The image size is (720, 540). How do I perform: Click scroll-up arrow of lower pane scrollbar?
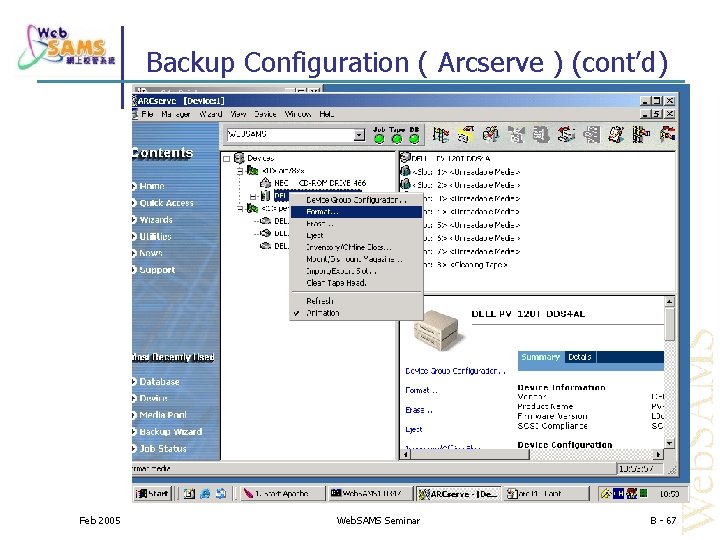669,302
